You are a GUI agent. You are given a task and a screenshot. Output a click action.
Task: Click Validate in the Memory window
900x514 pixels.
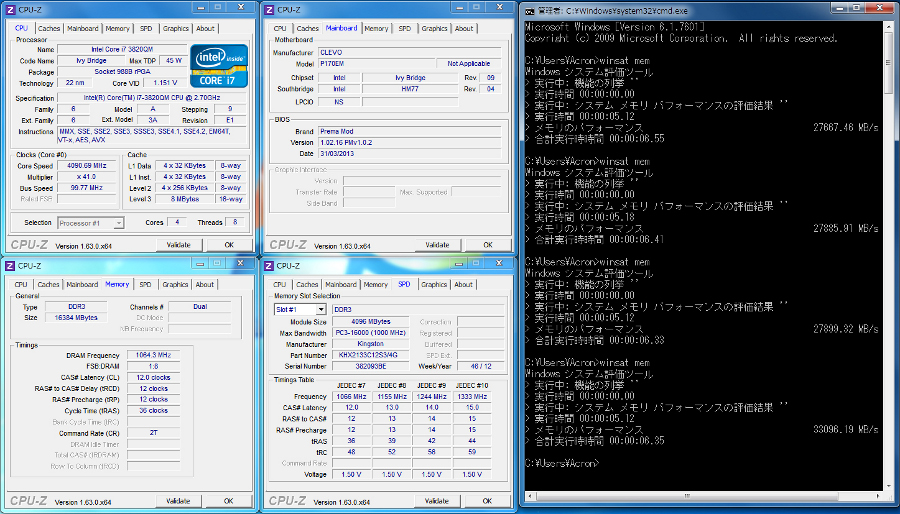179,501
